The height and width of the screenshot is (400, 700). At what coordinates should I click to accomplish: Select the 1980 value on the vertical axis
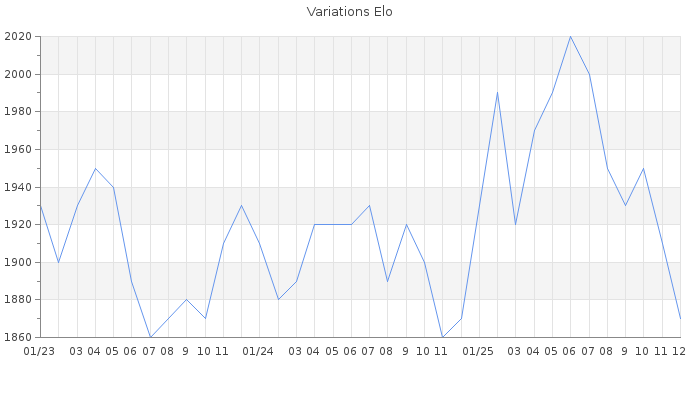(18, 112)
